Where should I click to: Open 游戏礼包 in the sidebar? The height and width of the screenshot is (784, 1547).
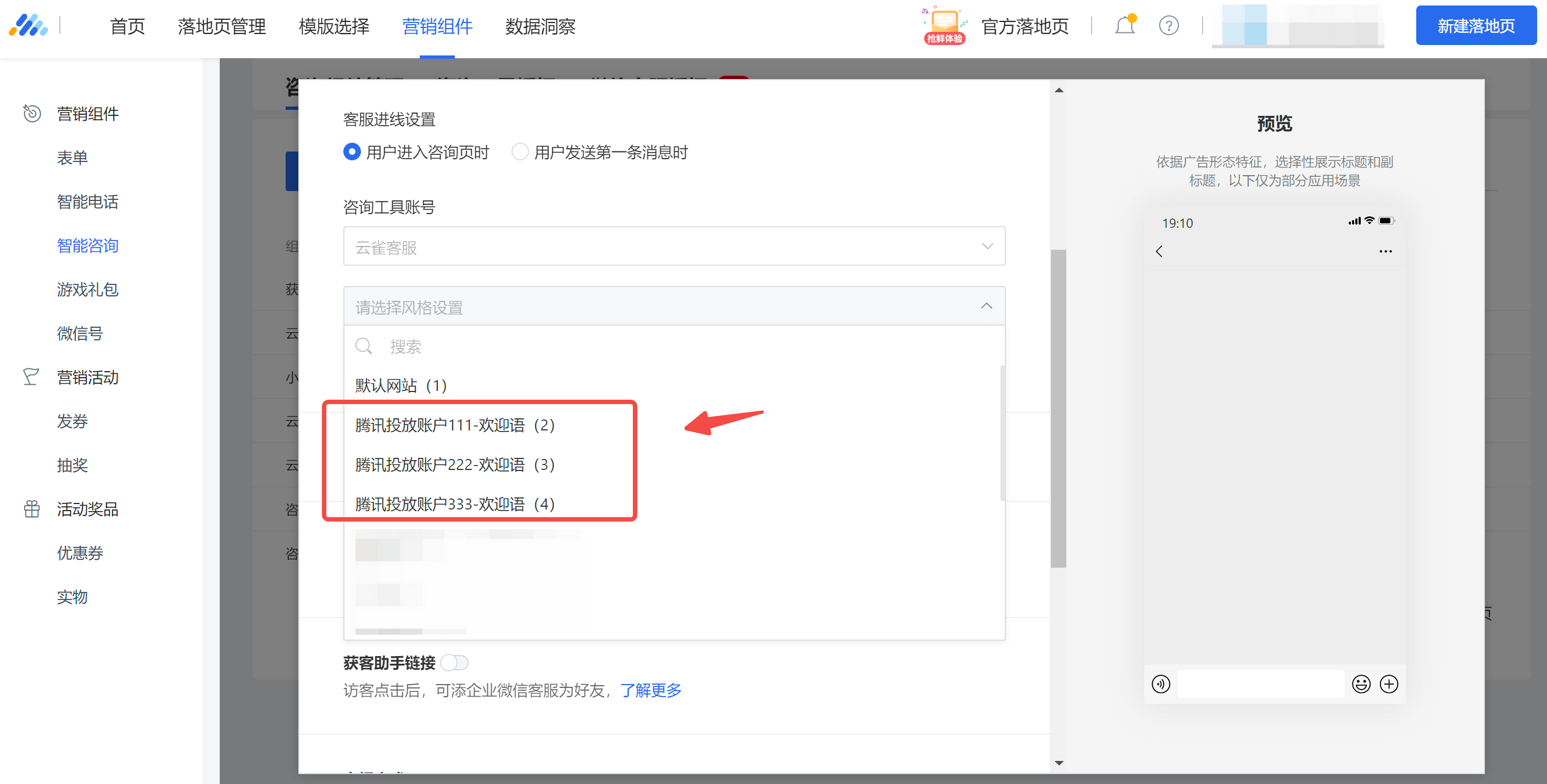point(88,289)
